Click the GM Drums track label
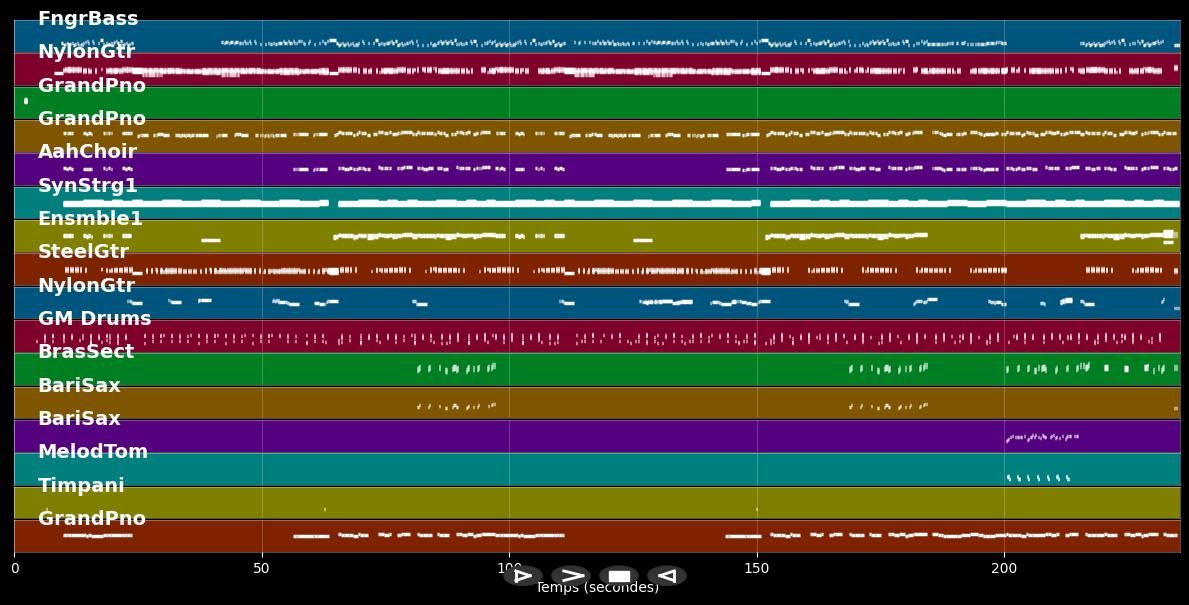This screenshot has height=605, width=1189. (x=94, y=319)
